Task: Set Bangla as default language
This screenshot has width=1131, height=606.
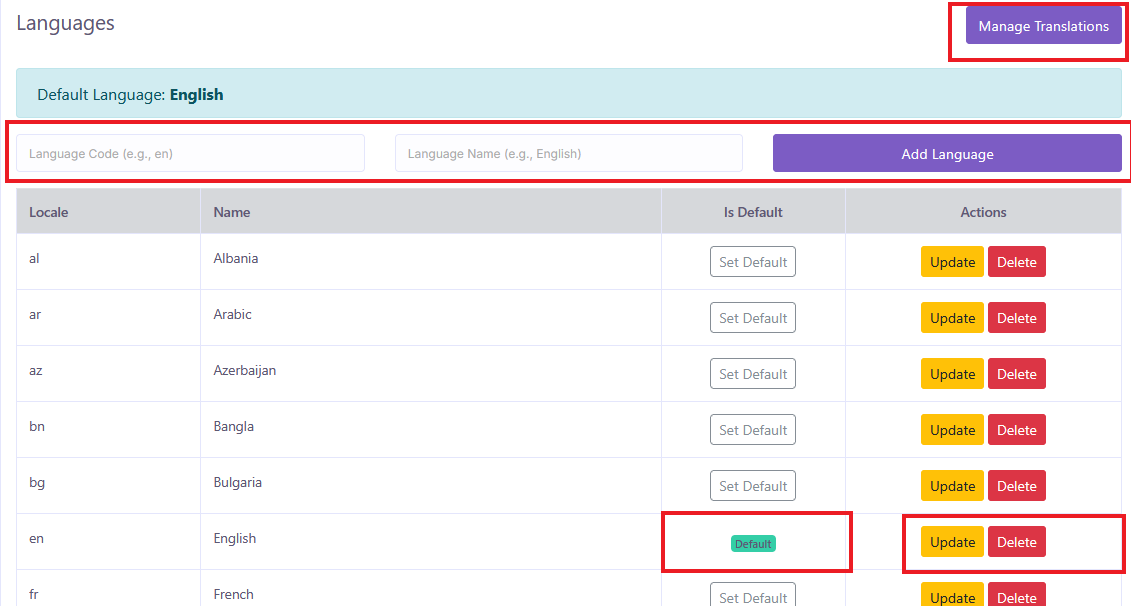Action: 753,430
